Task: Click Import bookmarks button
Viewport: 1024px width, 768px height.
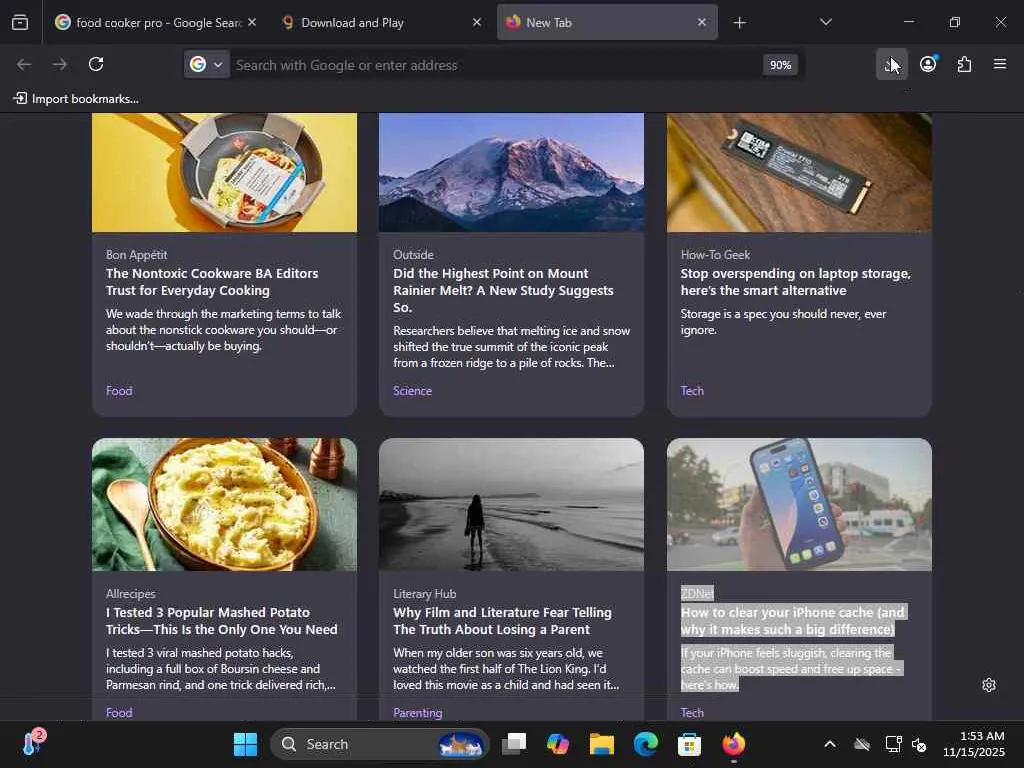Action: point(76,99)
